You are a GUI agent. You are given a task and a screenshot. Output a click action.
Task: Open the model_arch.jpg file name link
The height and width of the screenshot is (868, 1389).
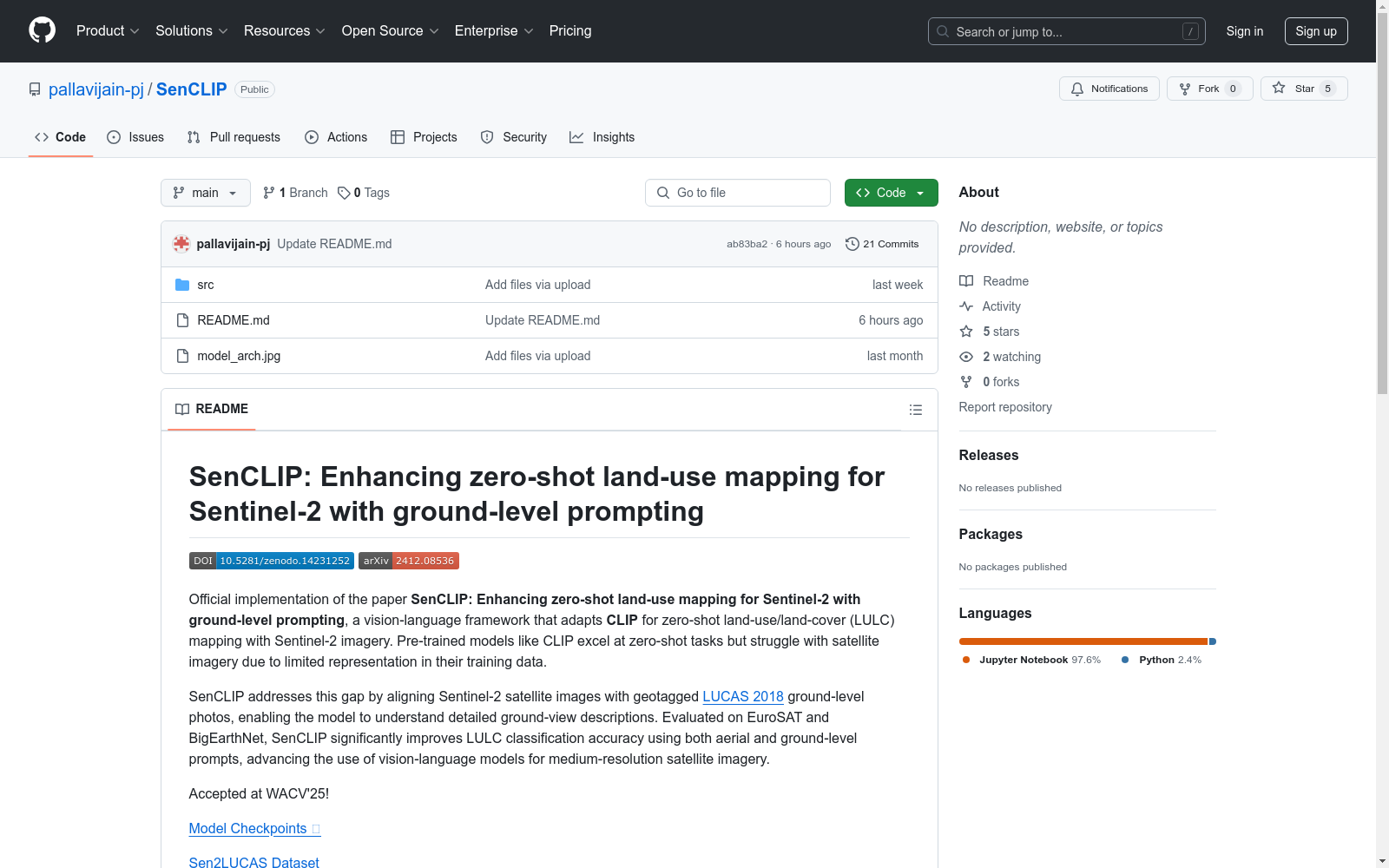[x=239, y=356]
